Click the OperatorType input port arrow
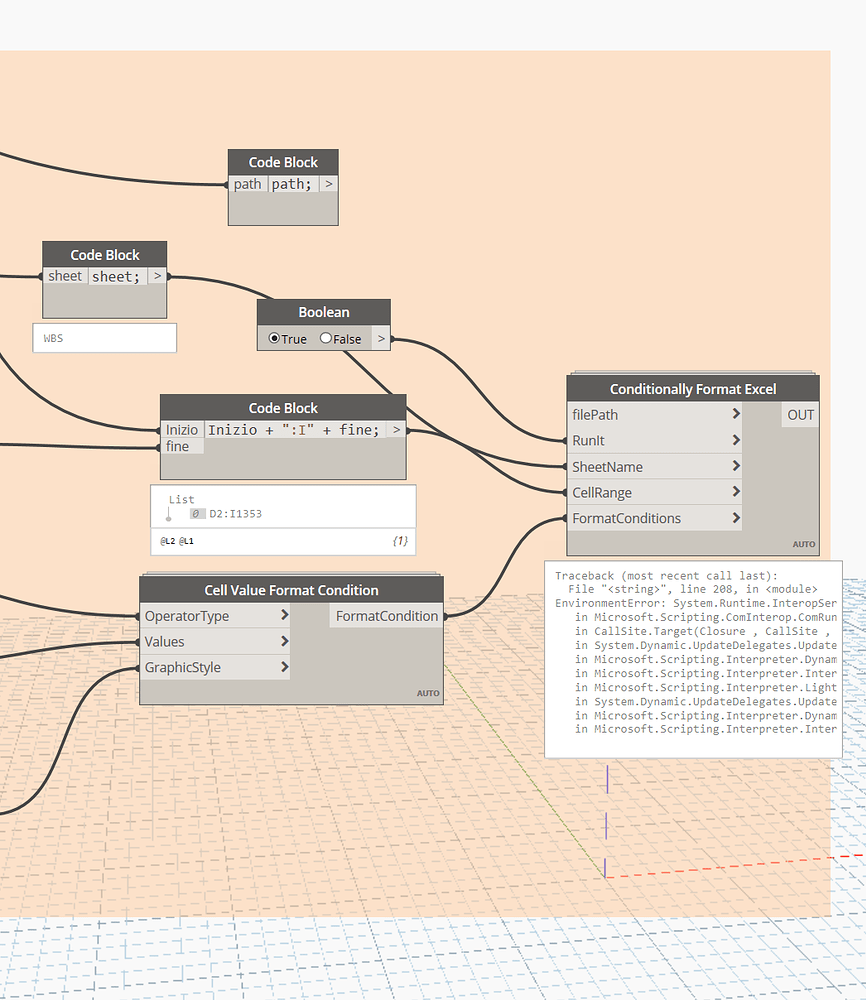Image resolution: width=866 pixels, height=1000 pixels. 286,615
